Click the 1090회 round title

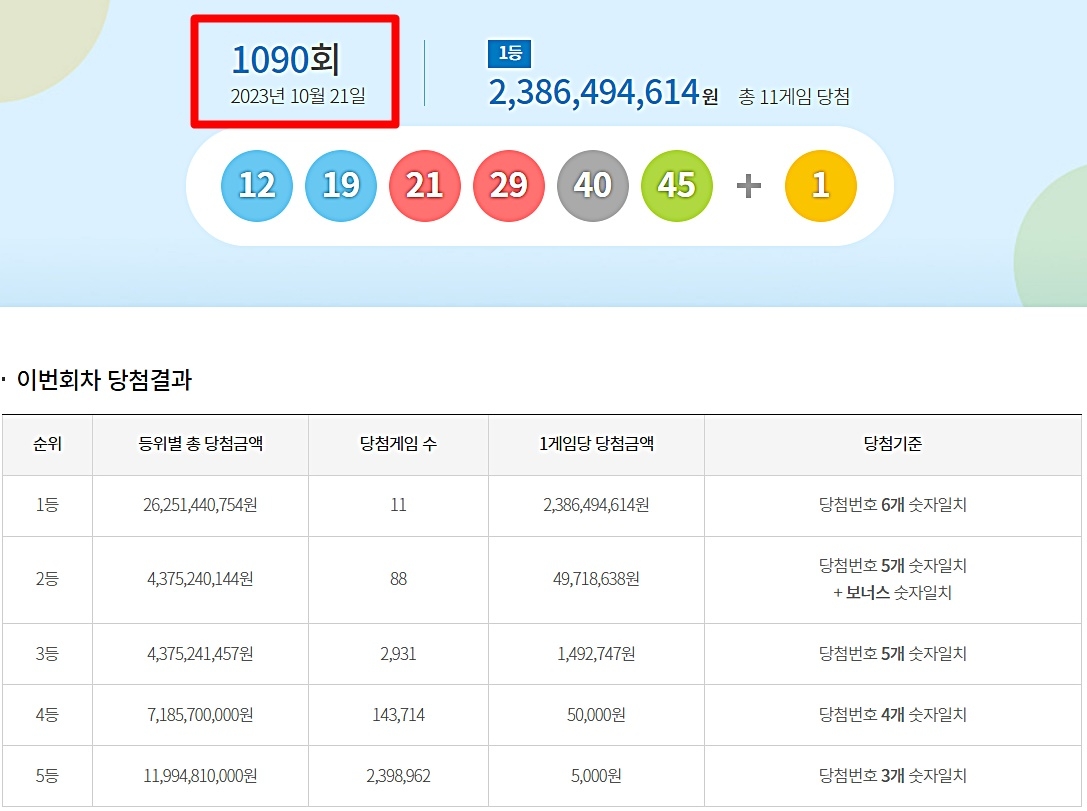[x=286, y=61]
